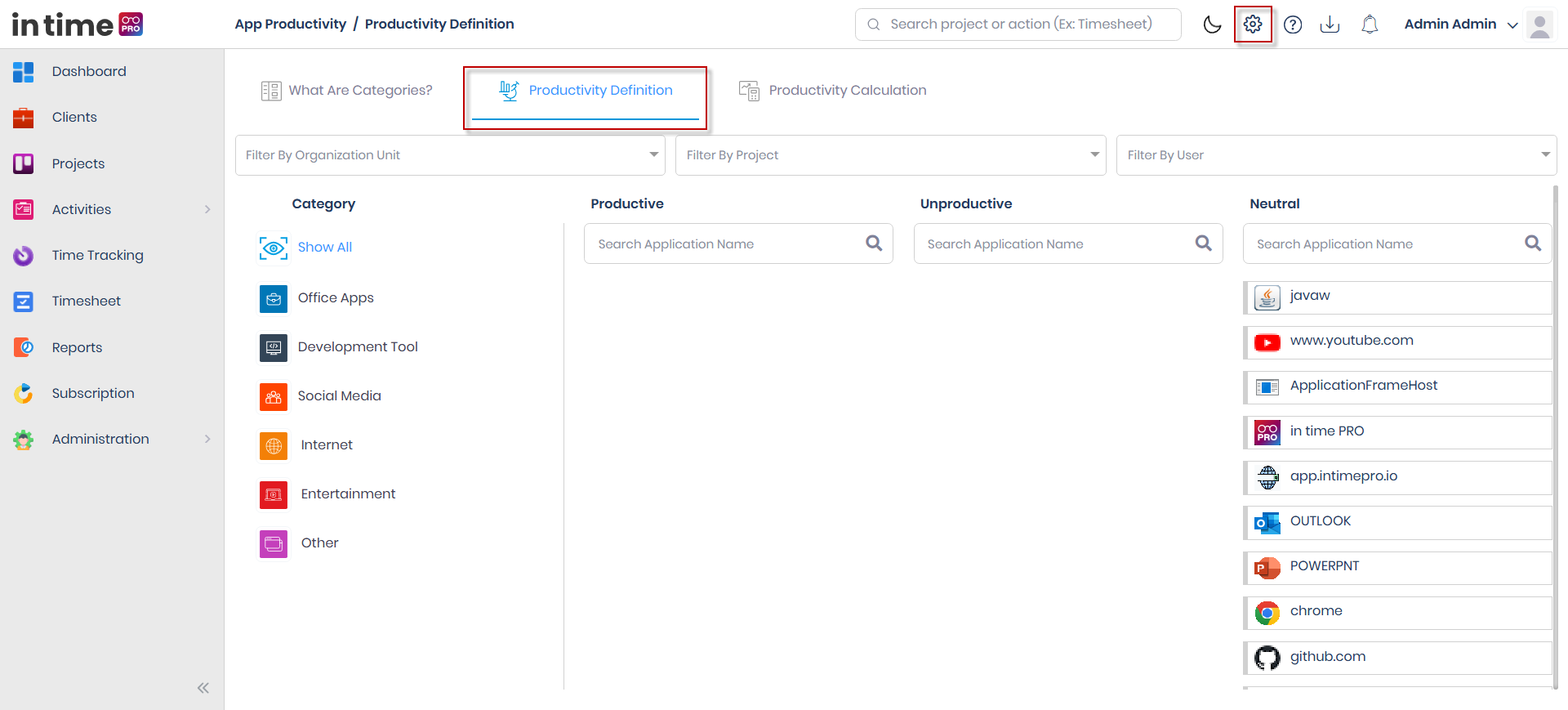The height and width of the screenshot is (710, 1568).
Task: Switch to Productivity Calculation tab
Action: point(832,91)
